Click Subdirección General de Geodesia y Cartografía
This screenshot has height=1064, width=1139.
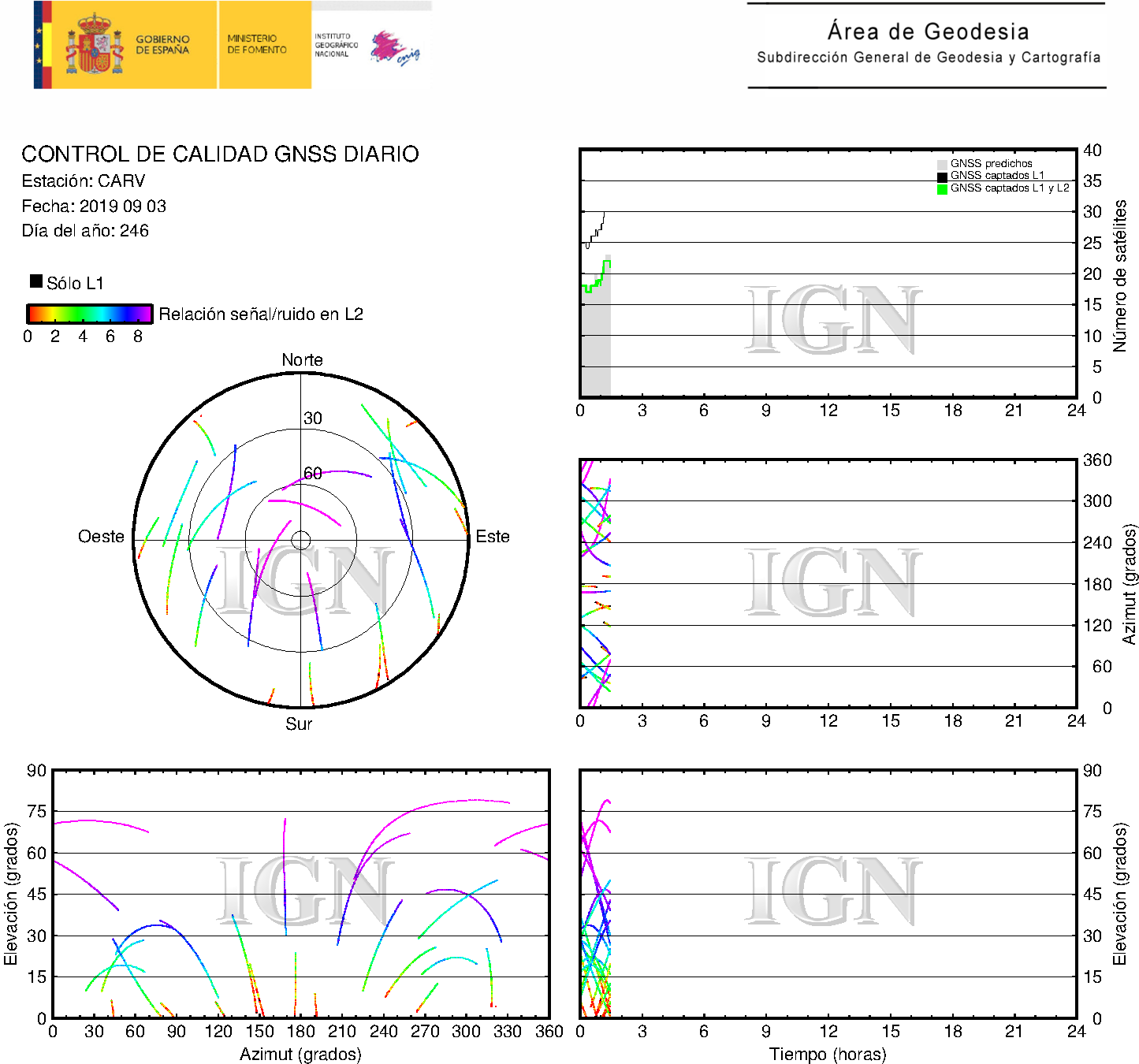click(929, 58)
